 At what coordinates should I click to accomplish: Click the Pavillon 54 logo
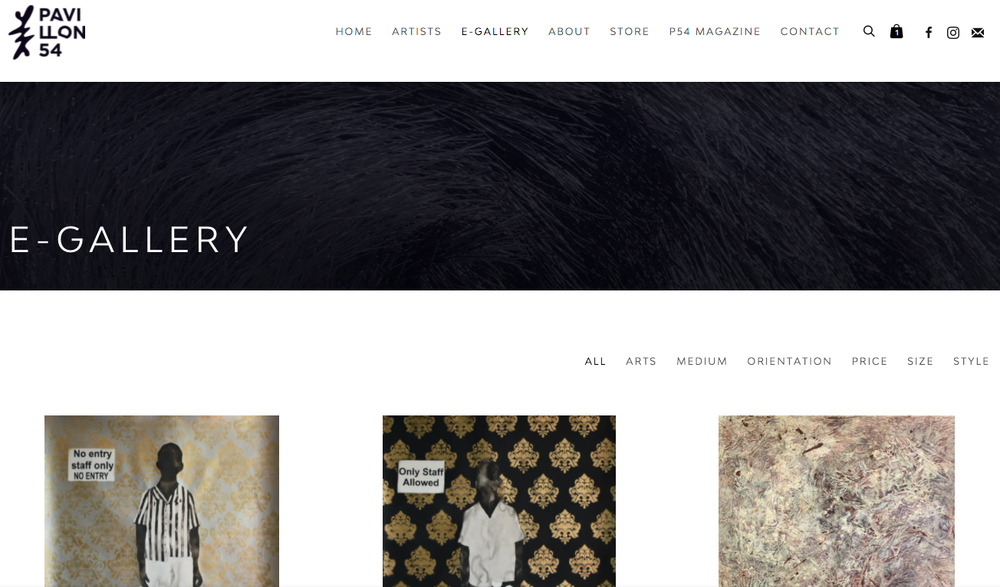click(47, 32)
